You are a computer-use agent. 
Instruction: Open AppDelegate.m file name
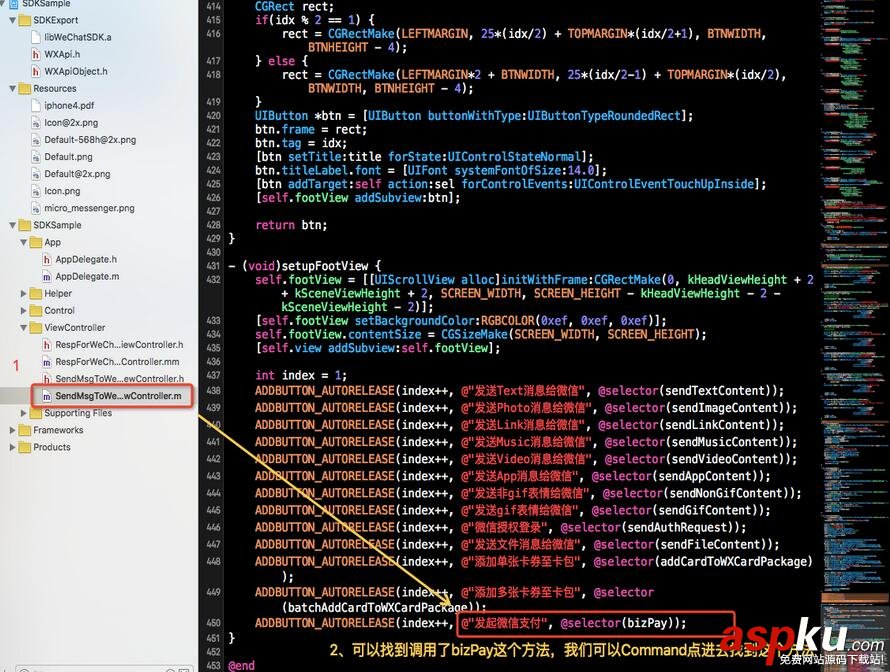click(87, 276)
